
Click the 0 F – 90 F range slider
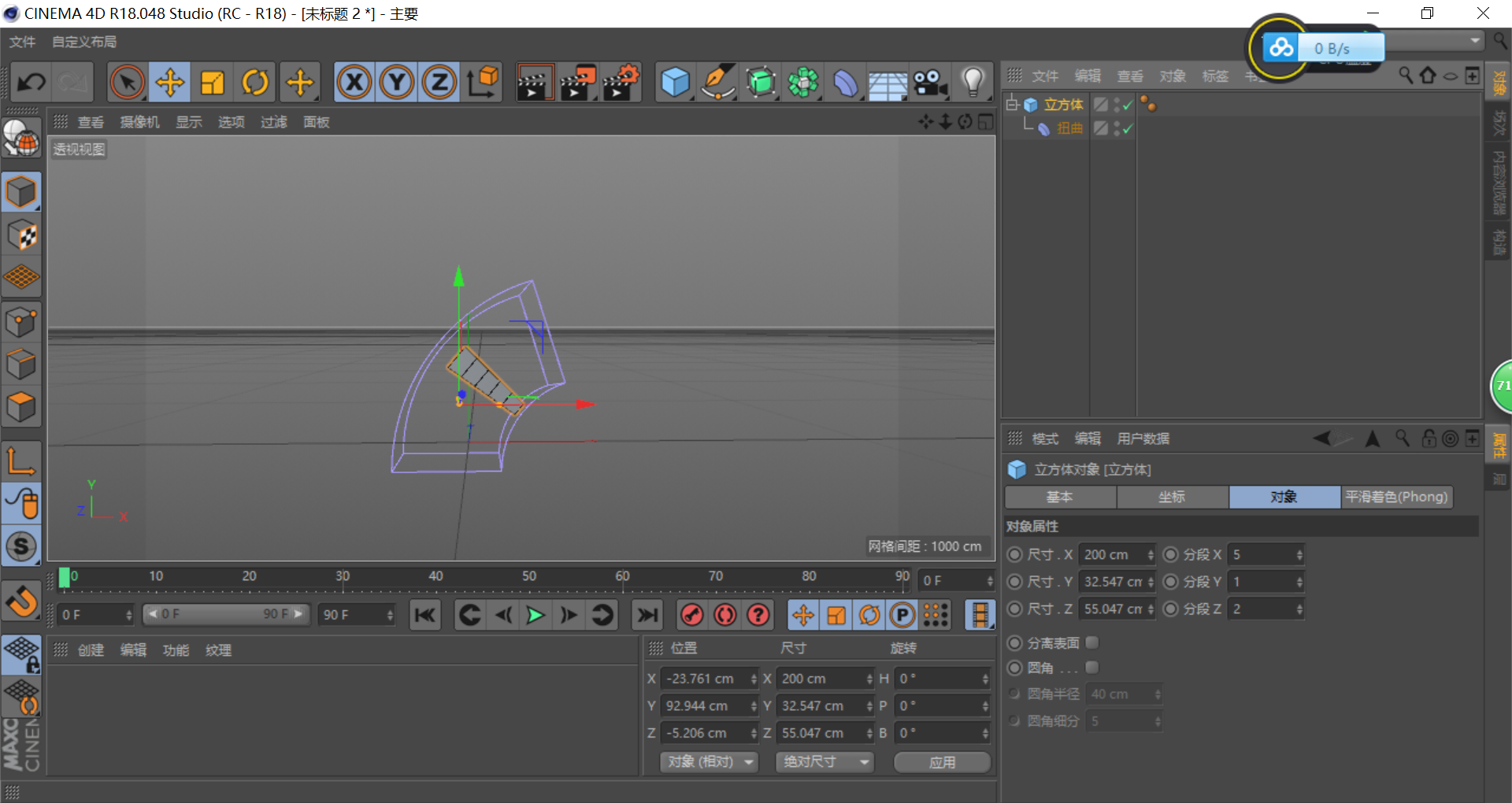pos(226,614)
